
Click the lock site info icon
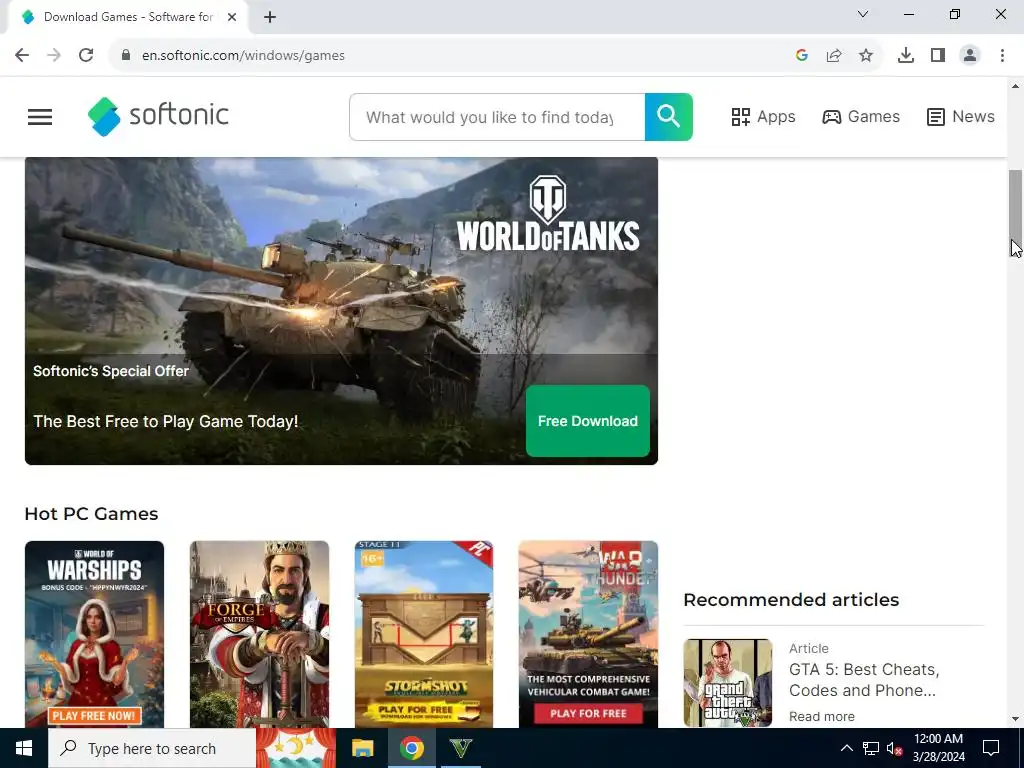tap(126, 56)
